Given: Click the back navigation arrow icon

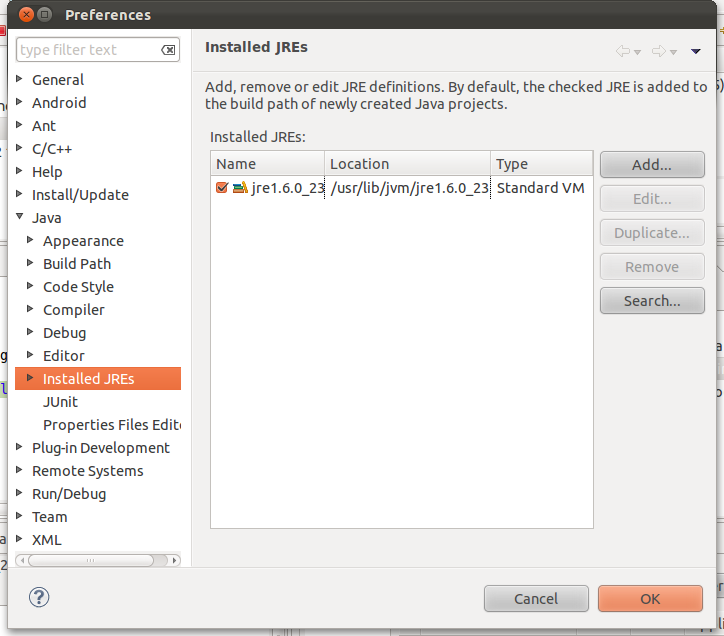Looking at the screenshot, I should [x=623, y=51].
